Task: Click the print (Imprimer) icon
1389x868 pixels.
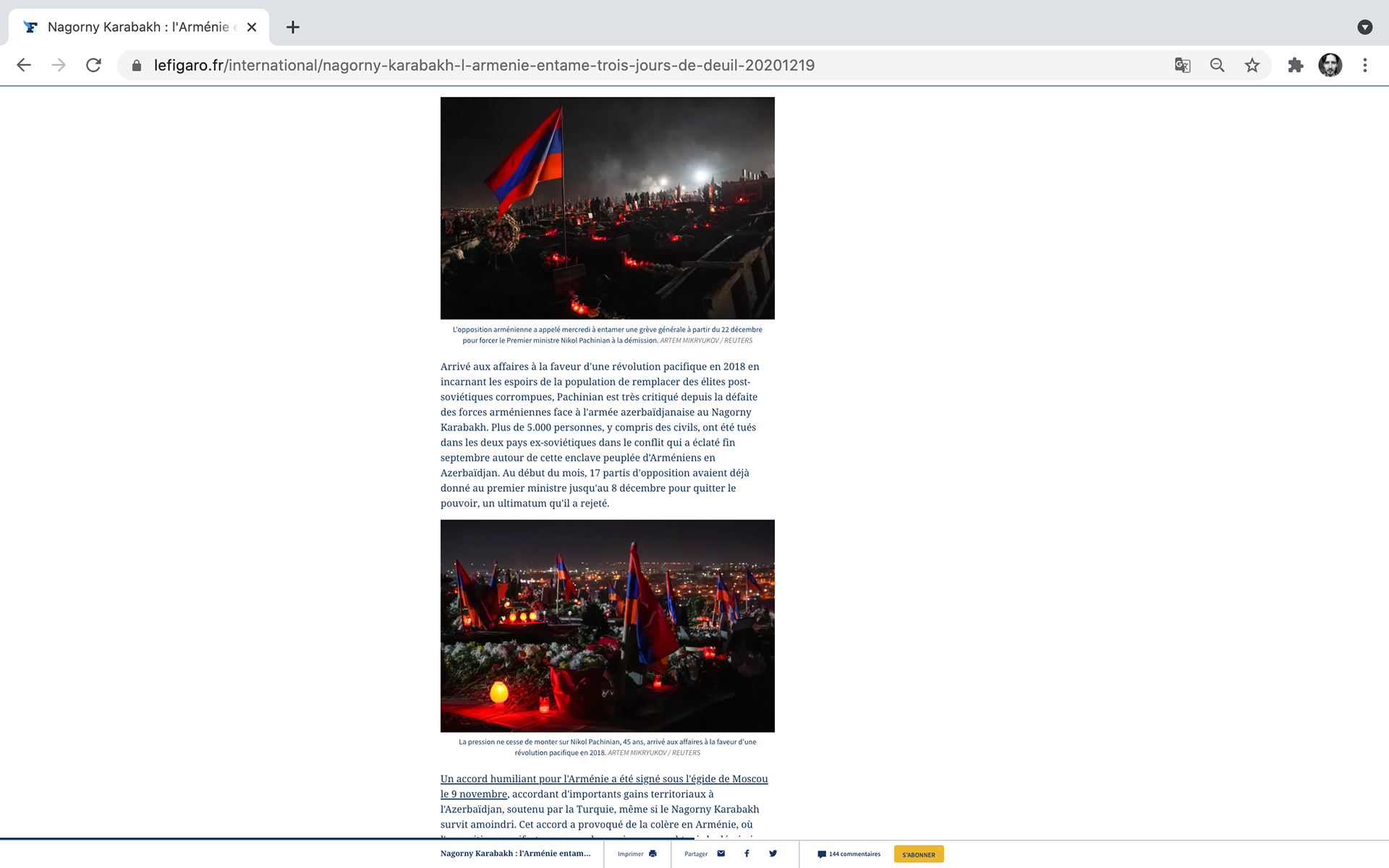Action: 653,854
